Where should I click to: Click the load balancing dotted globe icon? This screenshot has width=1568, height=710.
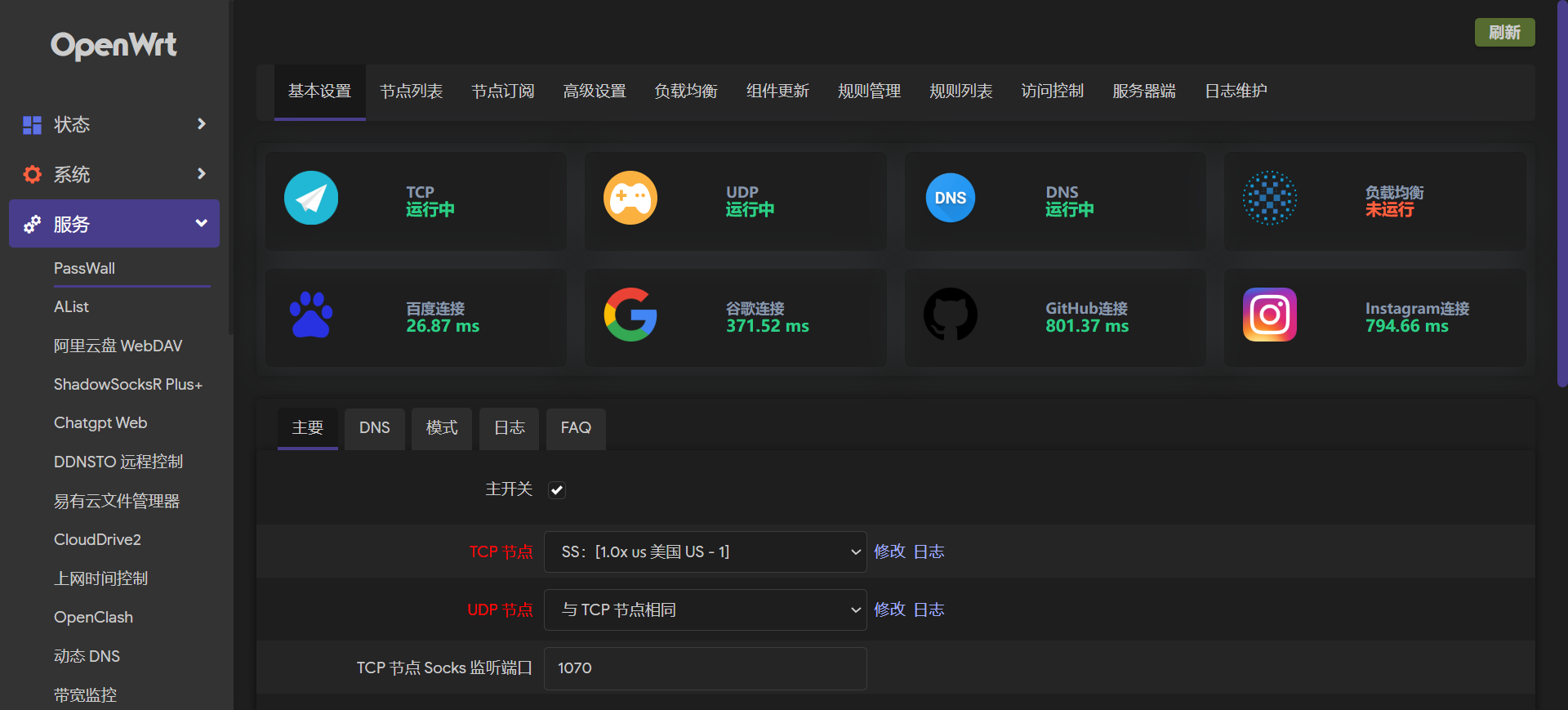tap(1270, 198)
